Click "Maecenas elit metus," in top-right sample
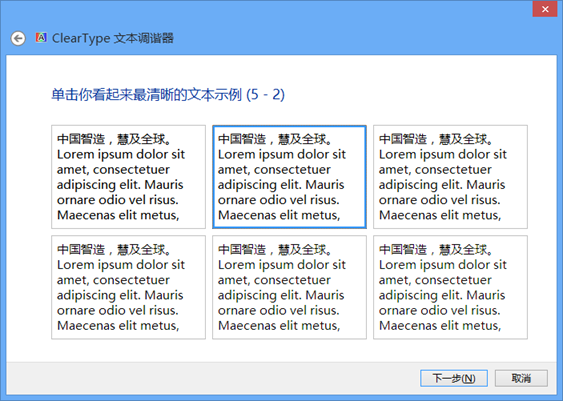Viewport: 563px width, 401px height. click(440, 215)
